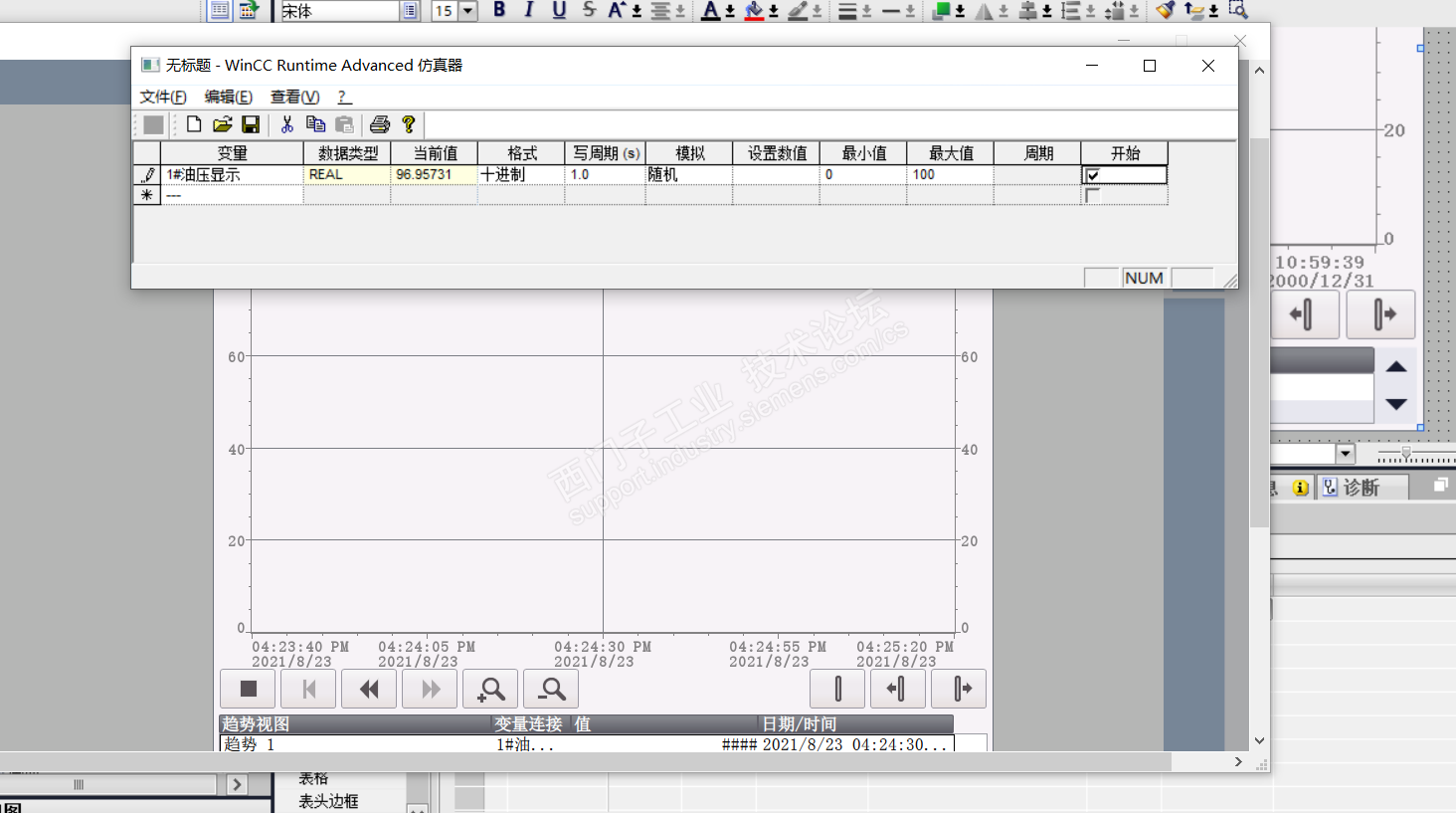This screenshot has width=1456, height=813.
Task: Click the 十进制 format cell
Action: [x=521, y=175]
